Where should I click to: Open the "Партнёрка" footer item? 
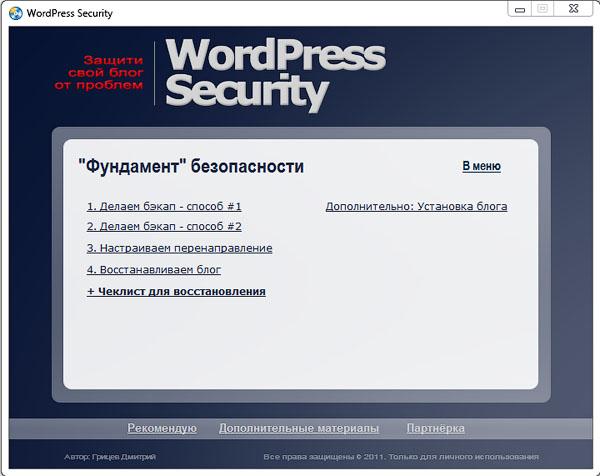[435, 428]
